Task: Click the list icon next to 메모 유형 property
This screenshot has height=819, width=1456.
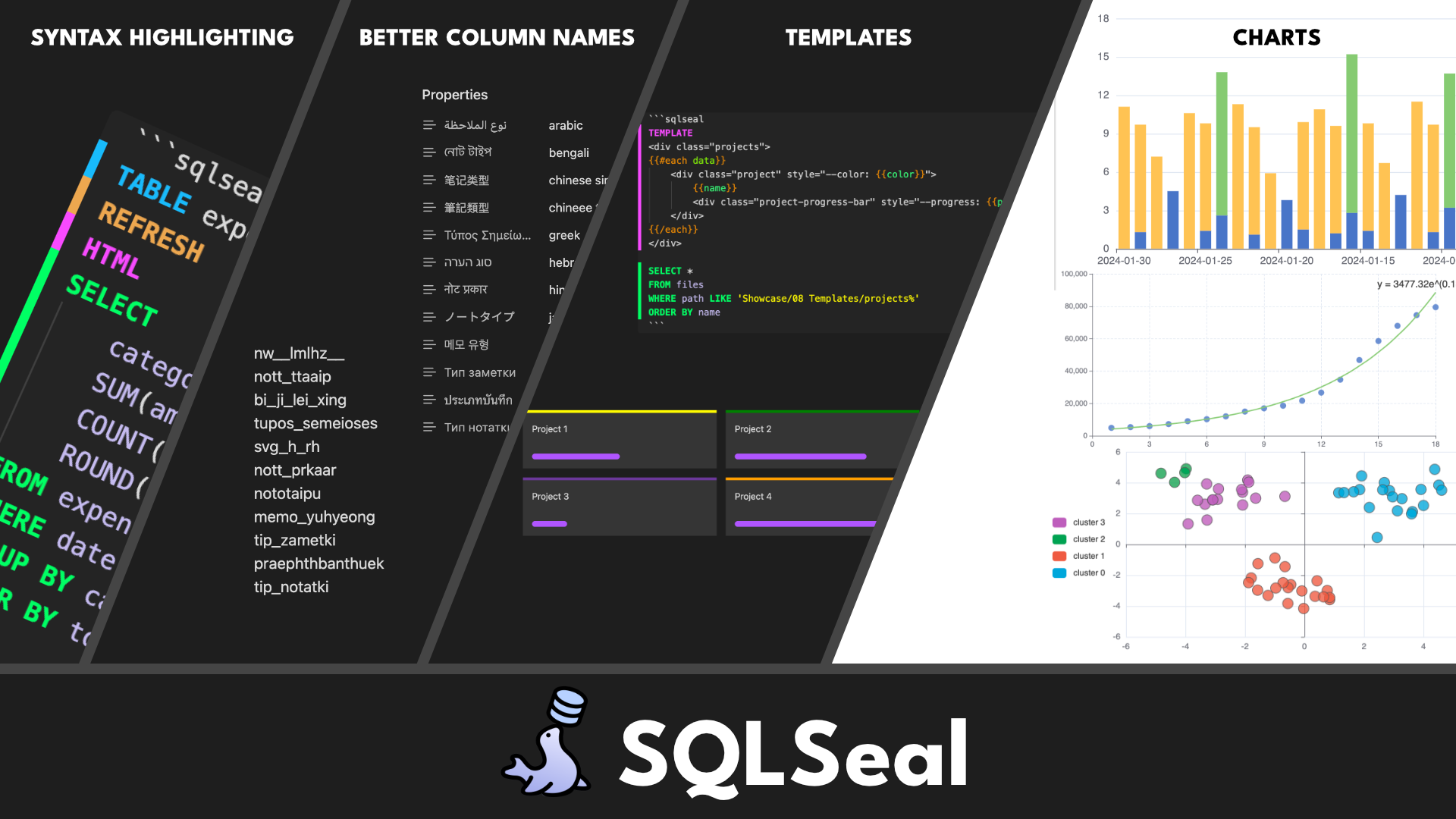Action: 428,344
